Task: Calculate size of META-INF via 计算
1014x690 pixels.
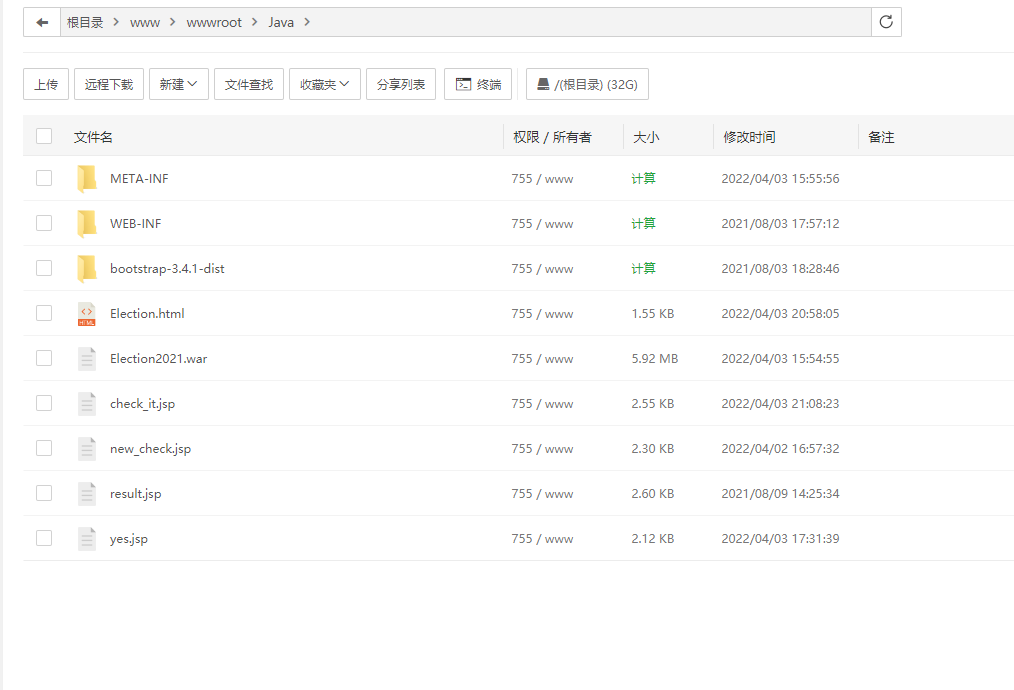Action: tap(643, 178)
